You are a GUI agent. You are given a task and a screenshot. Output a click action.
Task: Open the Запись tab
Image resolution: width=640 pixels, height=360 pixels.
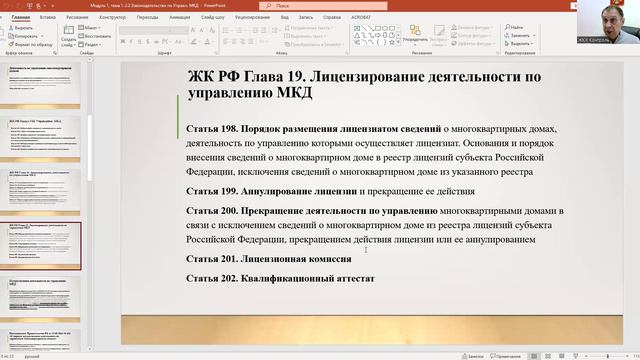306,18
